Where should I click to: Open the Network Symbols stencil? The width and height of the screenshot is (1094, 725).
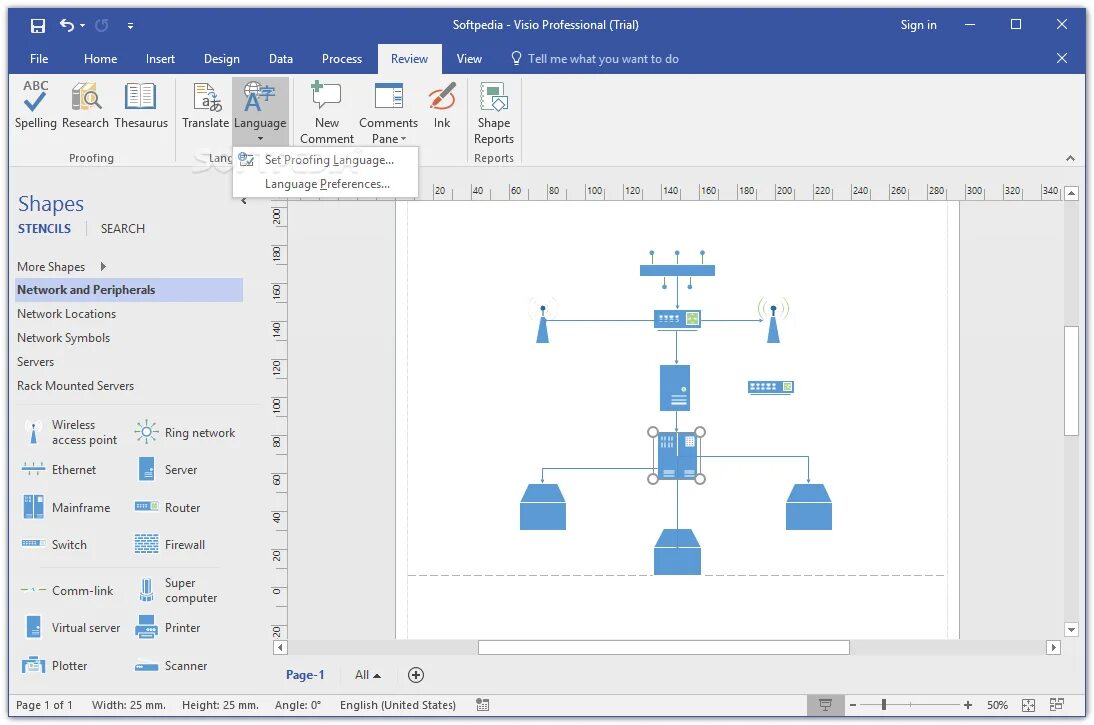(63, 338)
